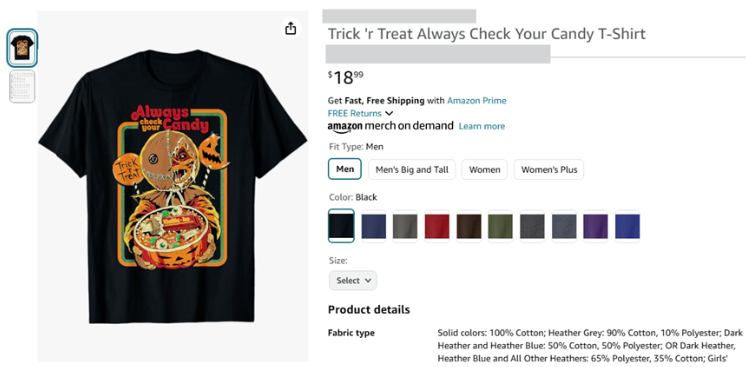The width and height of the screenshot is (746, 367).
Task: Open the Size Select dropdown
Action: 353,280
